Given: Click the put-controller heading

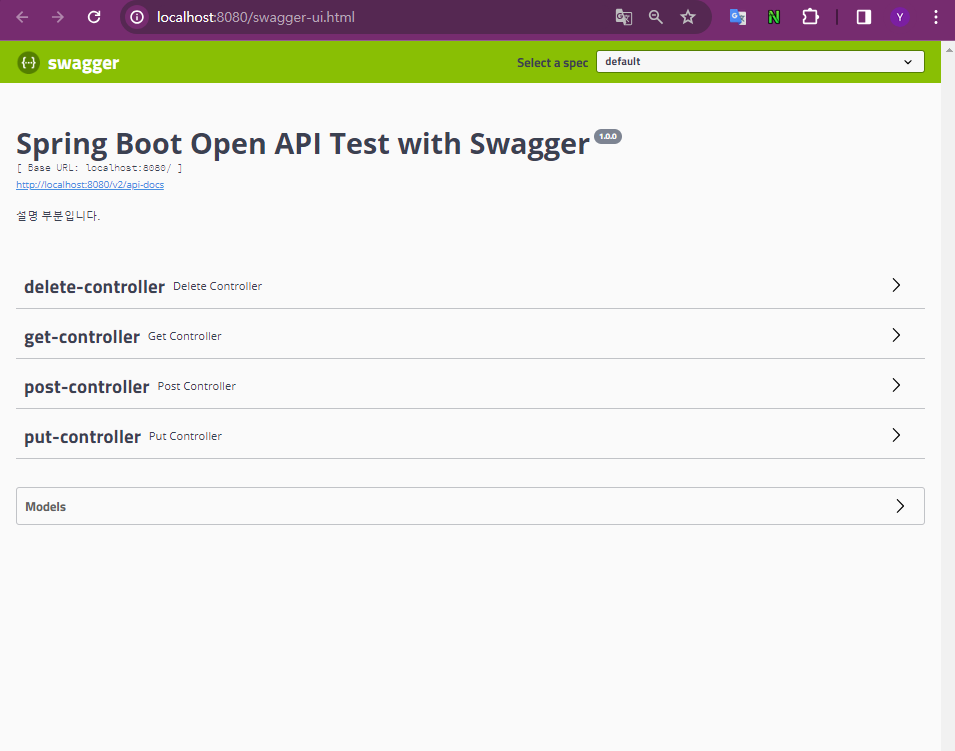Looking at the screenshot, I should point(82,437).
